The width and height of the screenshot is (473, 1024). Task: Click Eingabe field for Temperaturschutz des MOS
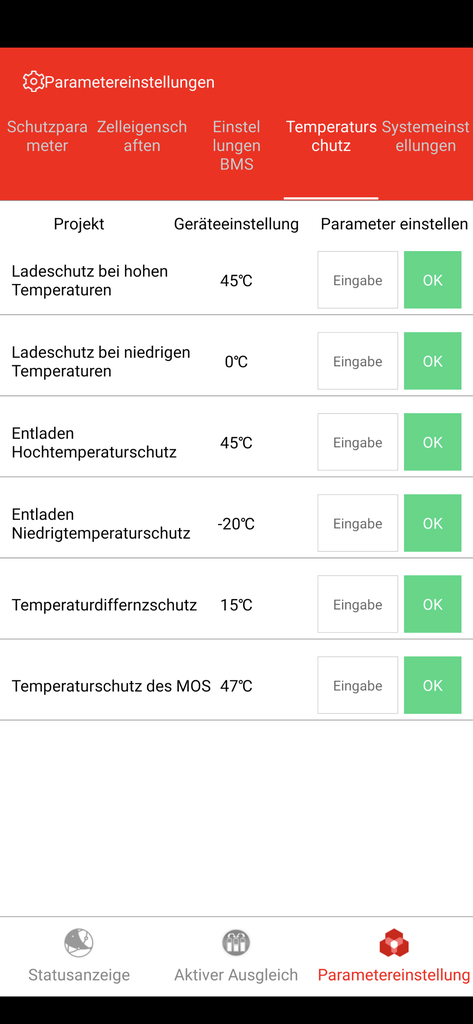[357, 685]
